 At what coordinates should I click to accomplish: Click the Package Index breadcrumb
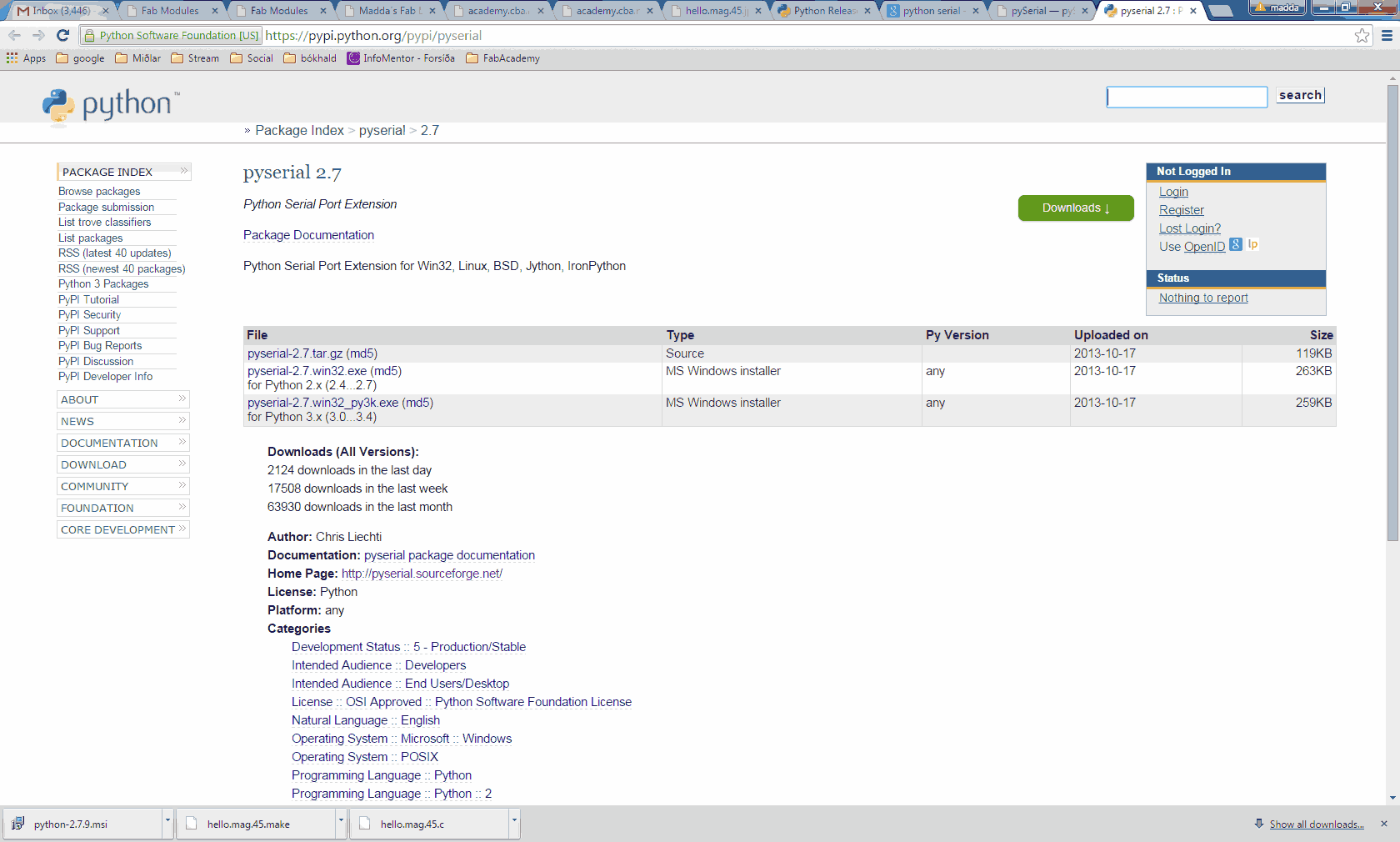tap(299, 131)
